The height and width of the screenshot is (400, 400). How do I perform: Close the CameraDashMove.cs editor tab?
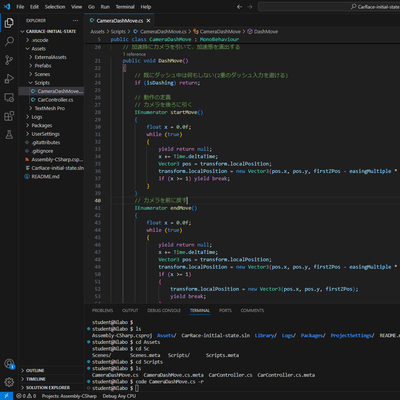[148, 21]
